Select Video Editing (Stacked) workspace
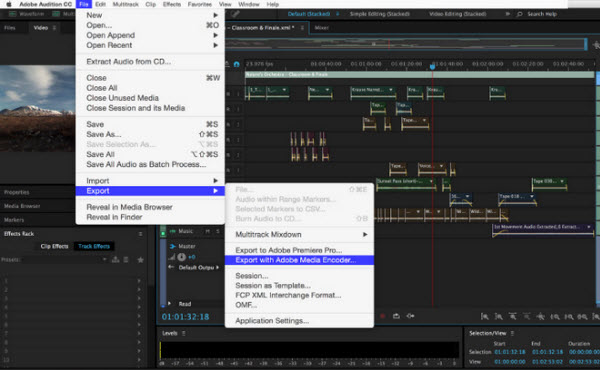Screen dimensions: 600x370 [458, 14]
